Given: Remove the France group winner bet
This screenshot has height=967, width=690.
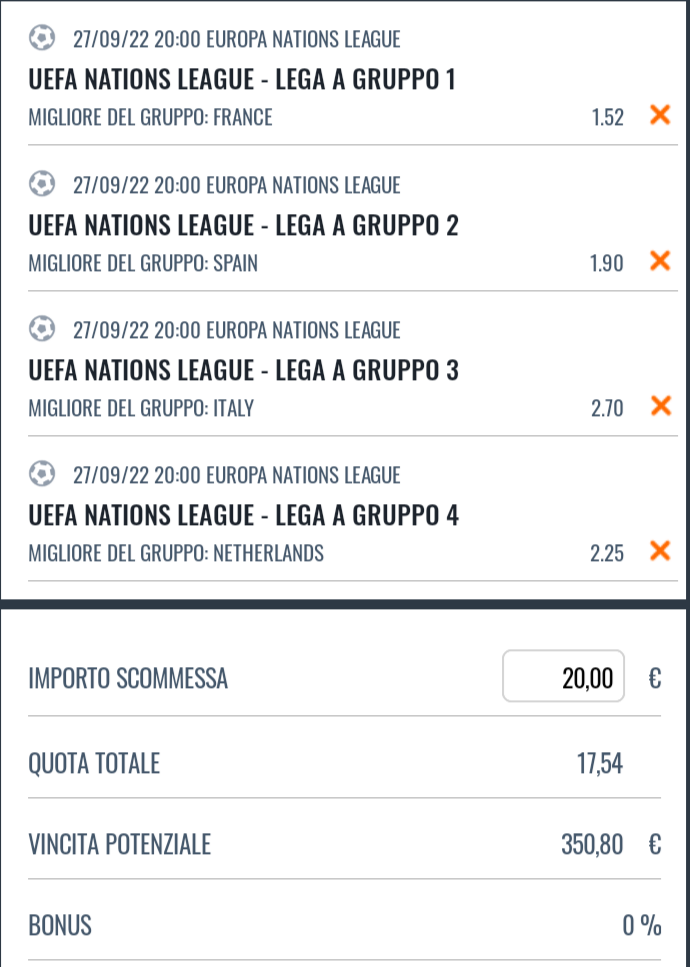Looking at the screenshot, I should (659, 116).
